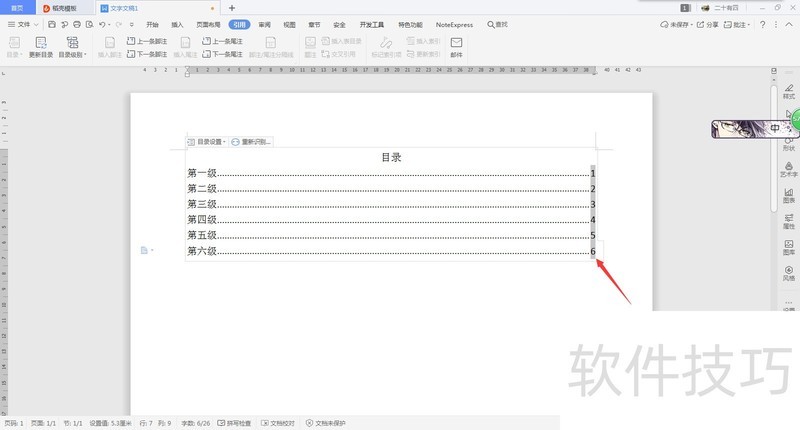Click the 重新识别 re-recognize button
The width and height of the screenshot is (800, 430).
coord(251,142)
